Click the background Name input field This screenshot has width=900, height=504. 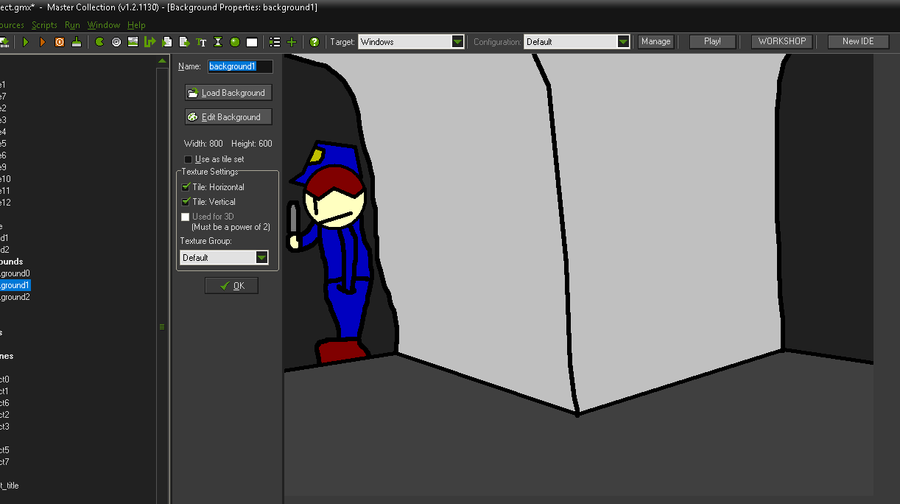(240, 67)
